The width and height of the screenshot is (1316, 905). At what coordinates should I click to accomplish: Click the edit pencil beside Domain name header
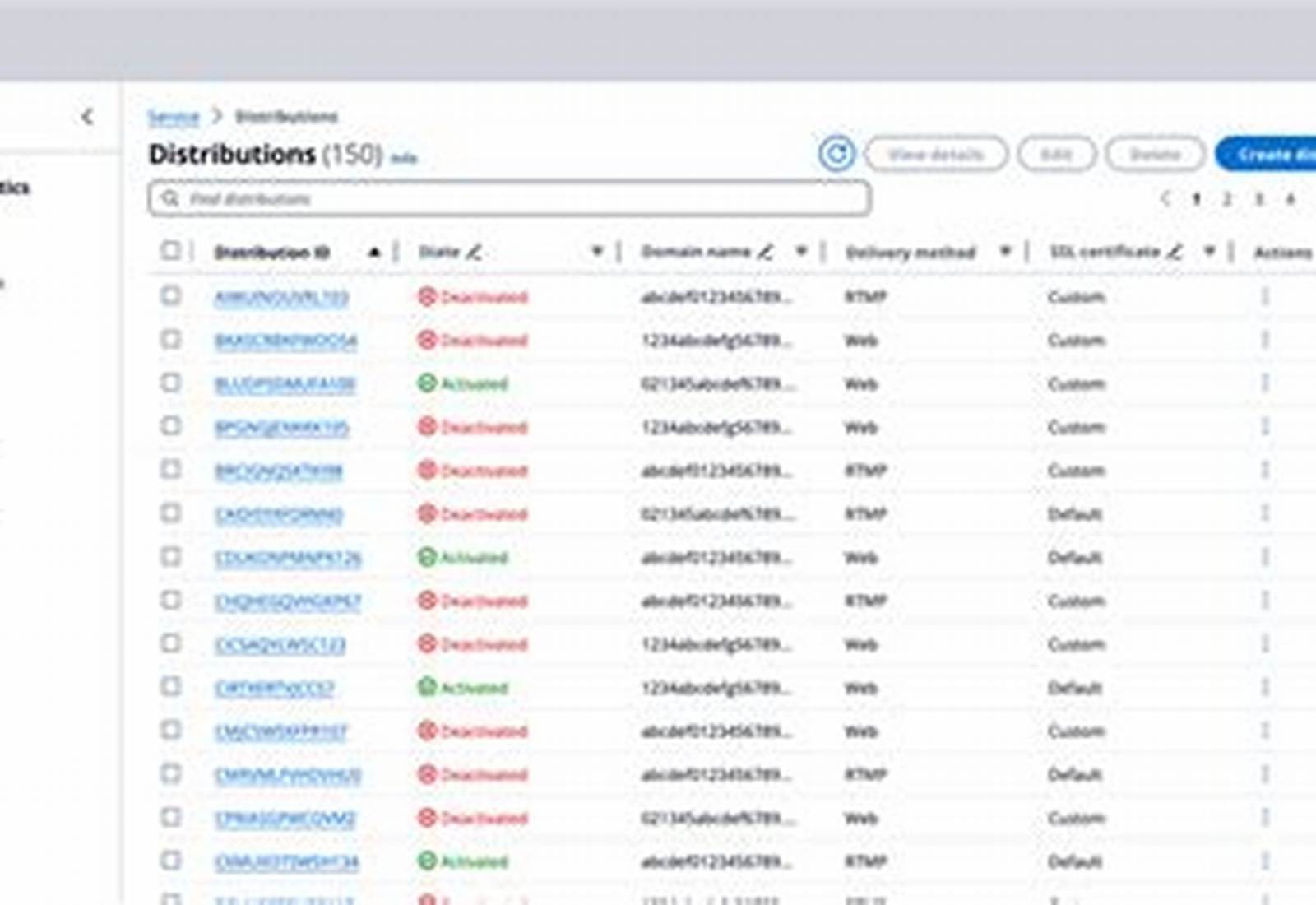click(765, 252)
